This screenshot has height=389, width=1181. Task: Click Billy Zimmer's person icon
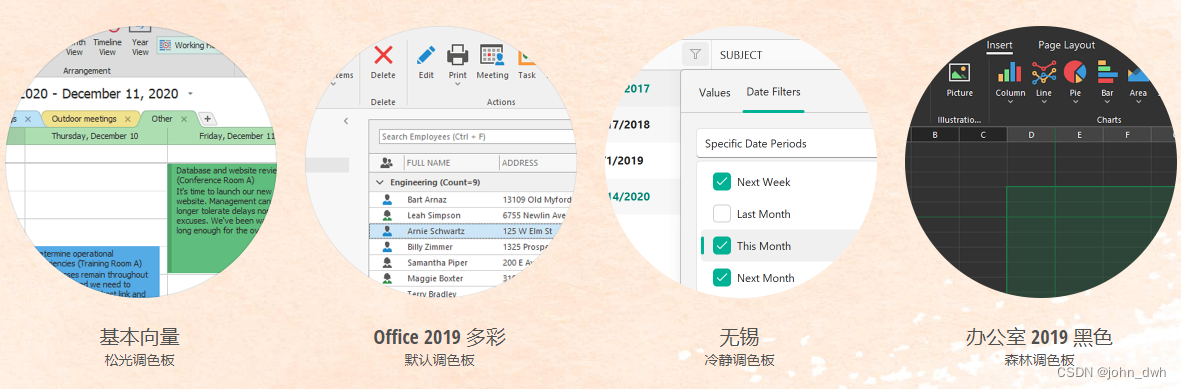387,247
